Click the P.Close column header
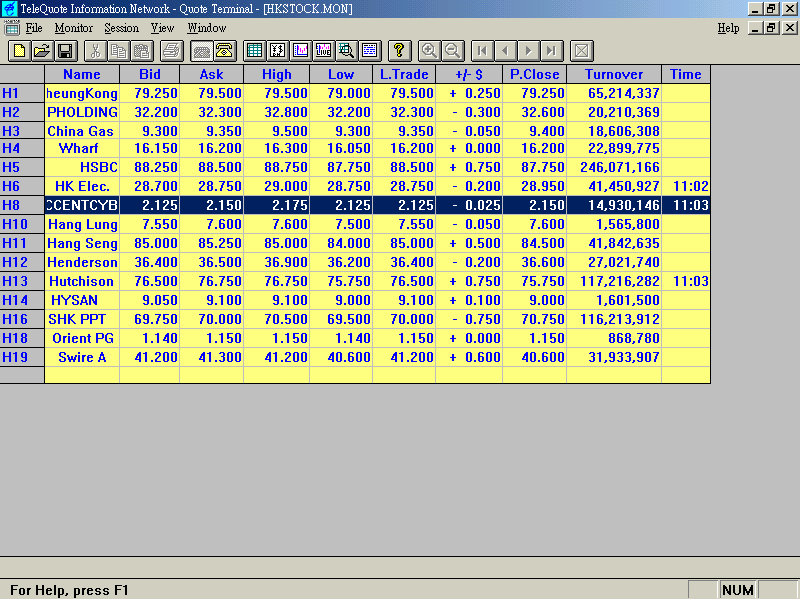This screenshot has height=600, width=800. pyautogui.click(x=535, y=74)
